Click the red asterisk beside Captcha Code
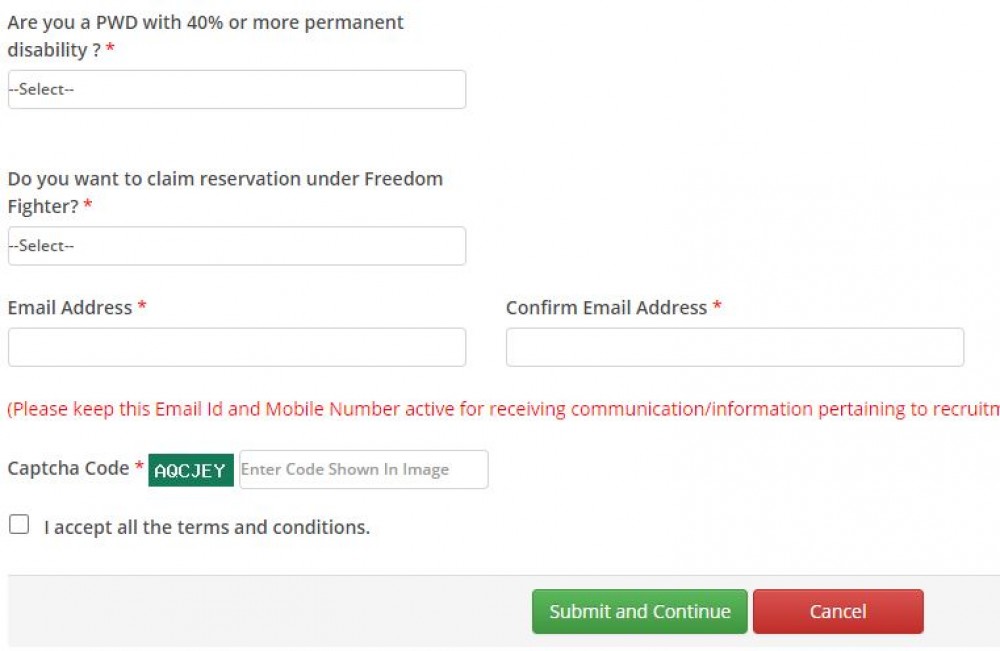 (139, 468)
